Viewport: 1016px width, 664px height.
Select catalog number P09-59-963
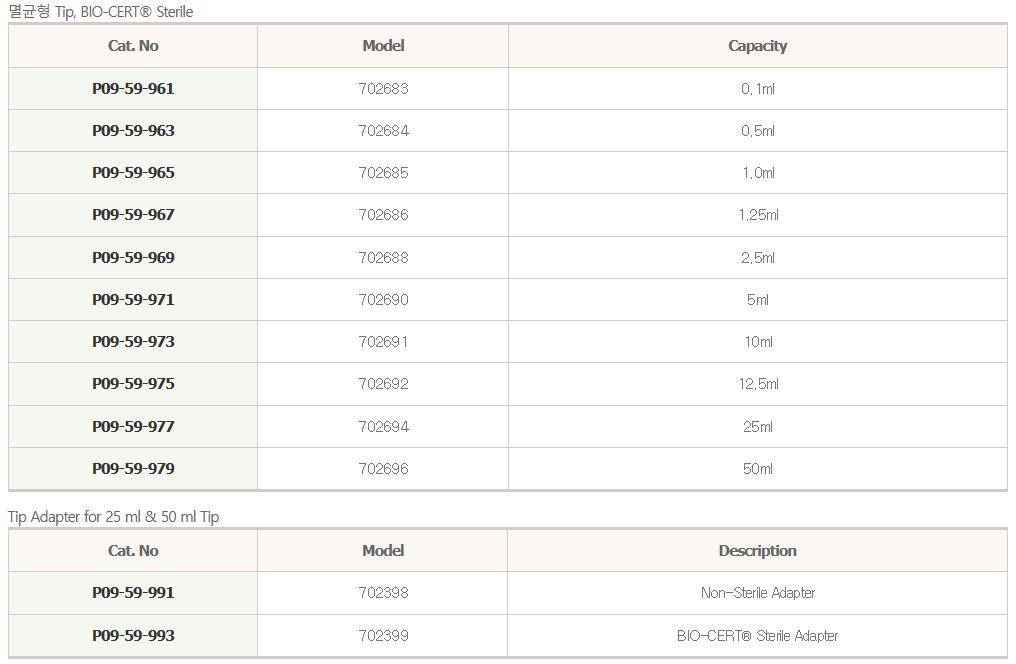[x=133, y=131]
